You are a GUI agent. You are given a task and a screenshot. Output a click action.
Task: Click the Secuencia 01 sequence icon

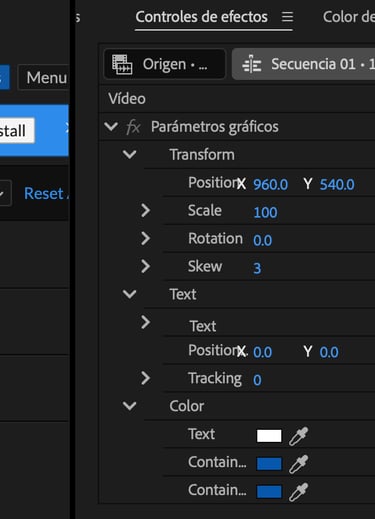252,64
